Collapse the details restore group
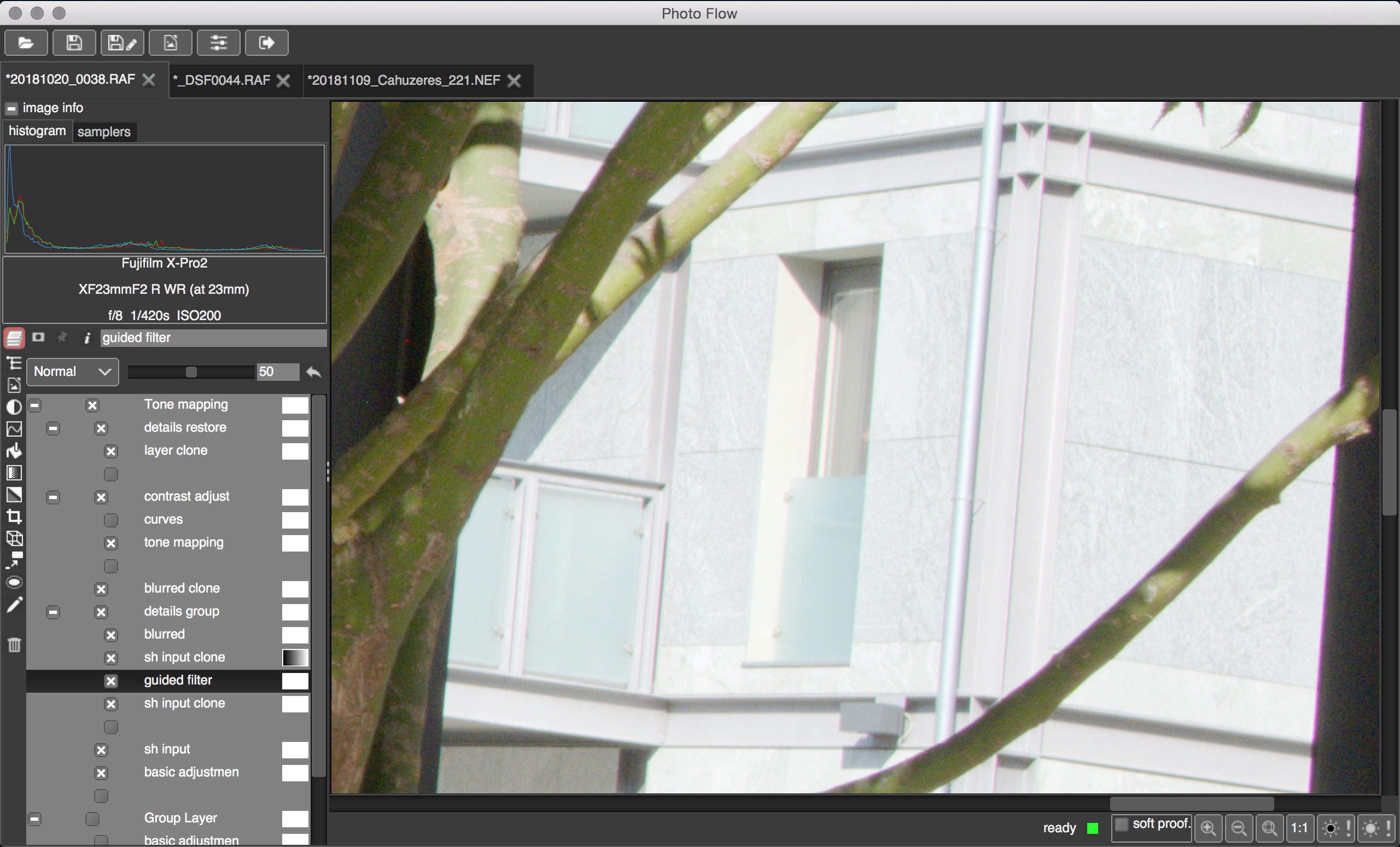Viewport: 1400px width, 847px height. tap(53, 428)
